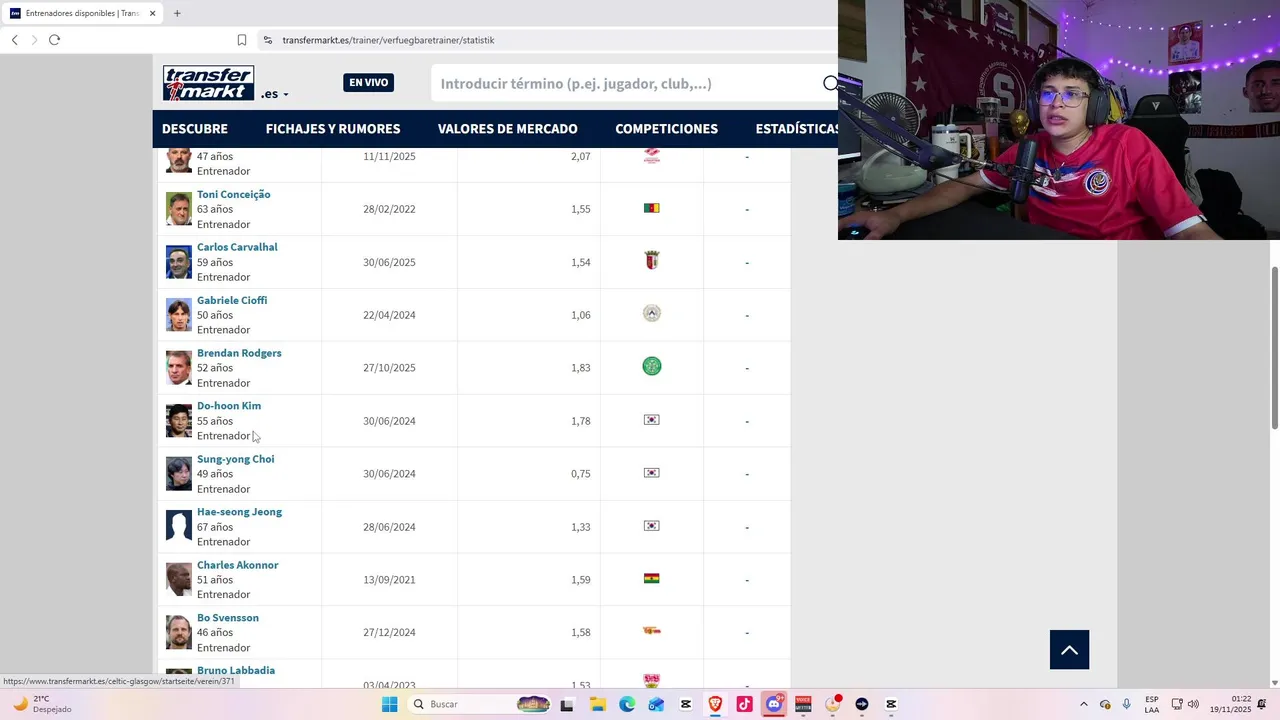Click Charles Akonnor's Ghana flag
Screen dimensions: 1280x720
[651, 578]
